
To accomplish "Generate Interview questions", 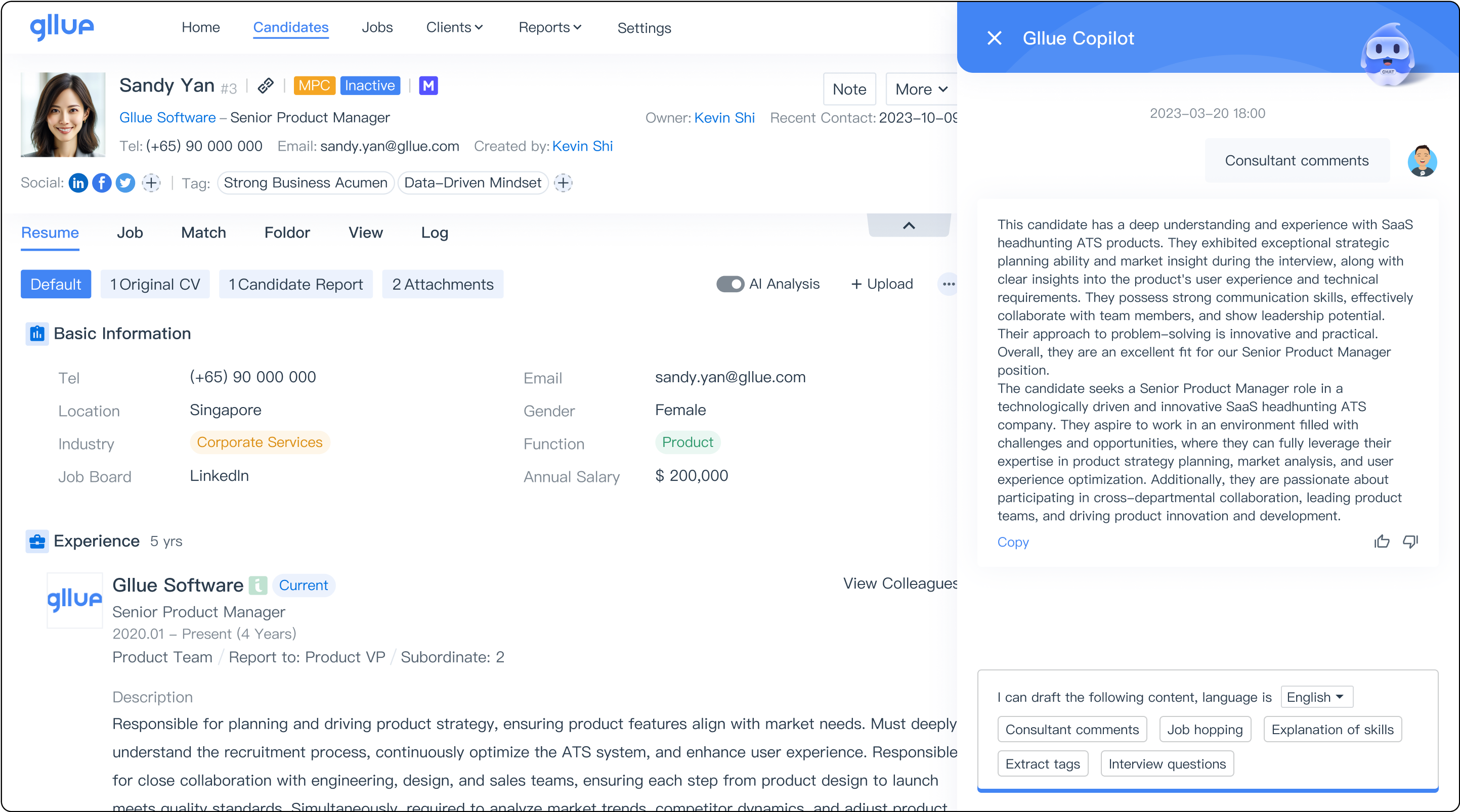I will [1167, 764].
